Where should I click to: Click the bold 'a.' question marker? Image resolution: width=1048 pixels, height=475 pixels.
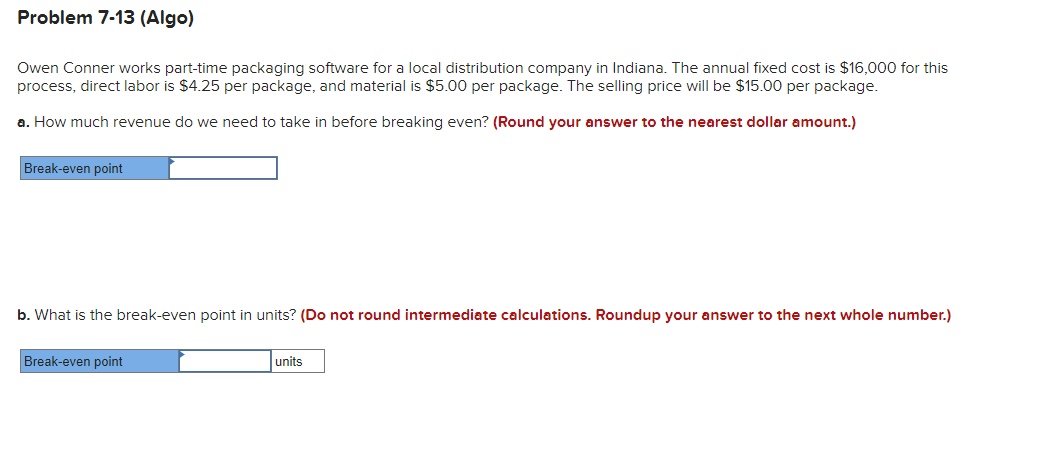tap(23, 122)
